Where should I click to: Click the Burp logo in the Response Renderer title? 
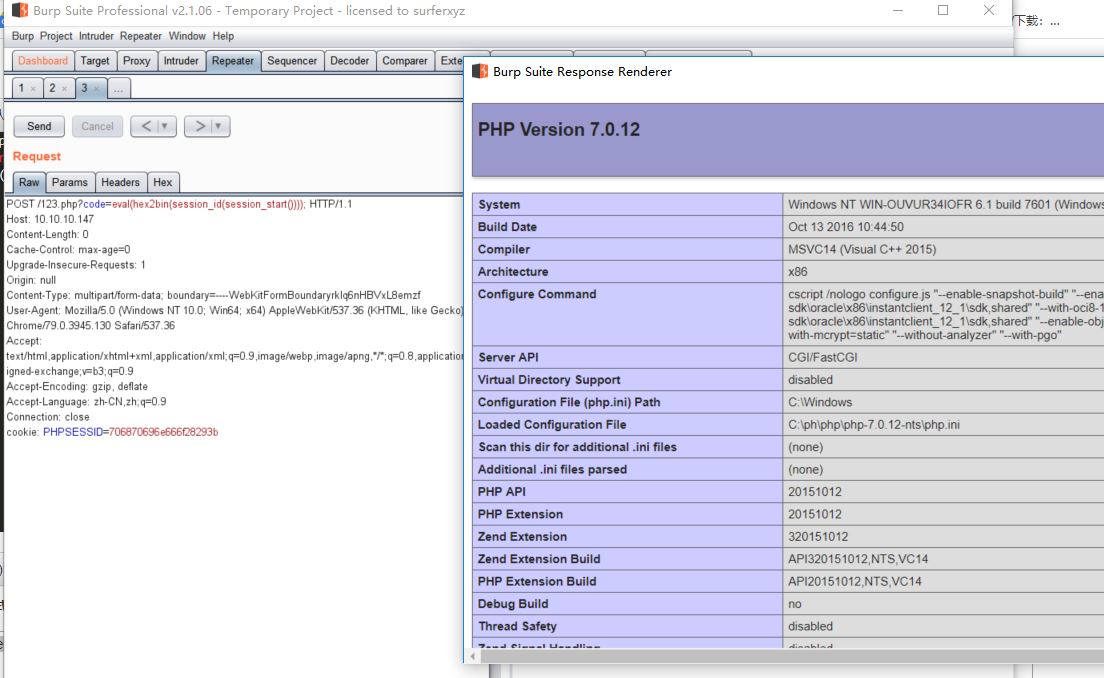tap(480, 71)
